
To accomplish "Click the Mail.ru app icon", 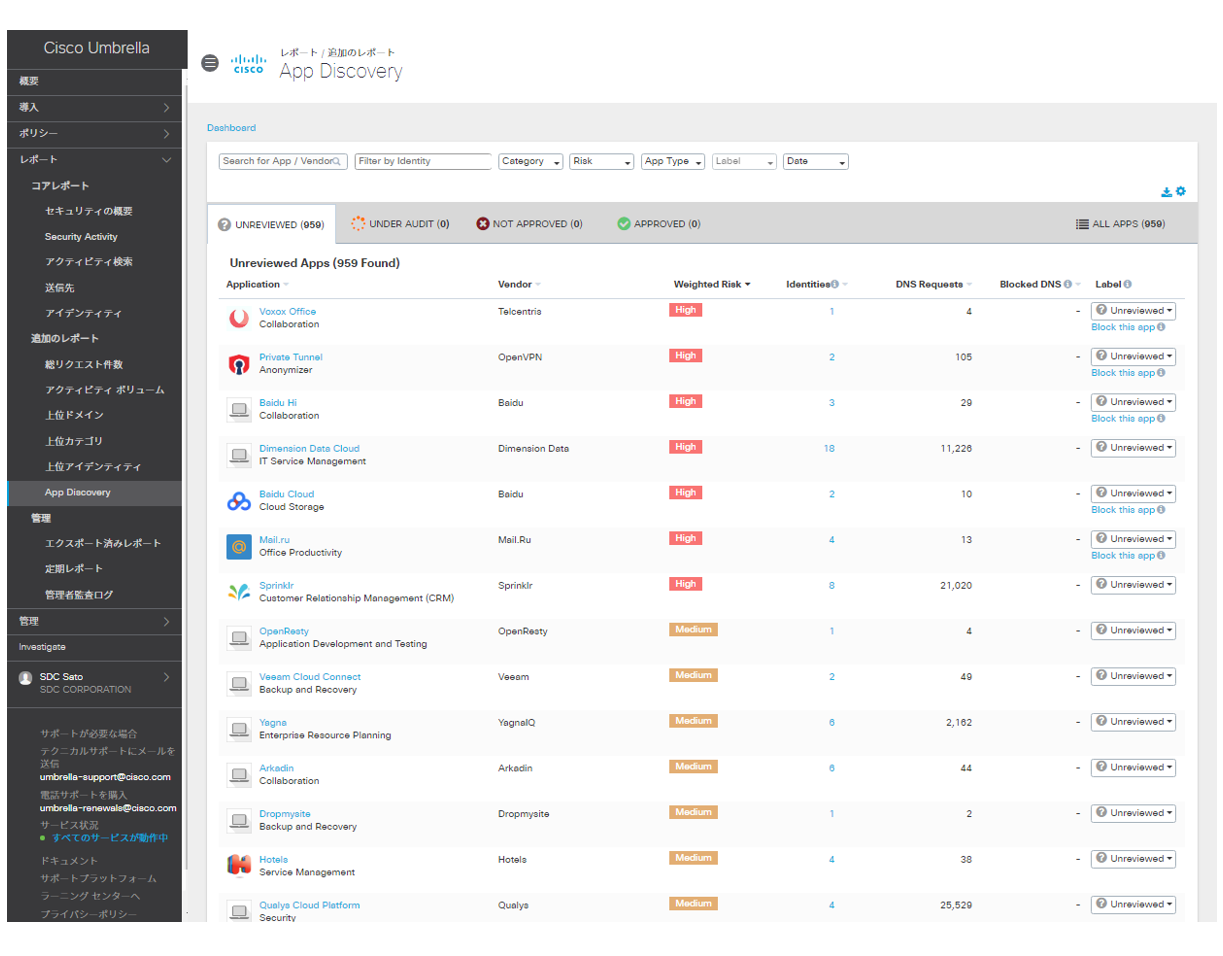I will [239, 547].
